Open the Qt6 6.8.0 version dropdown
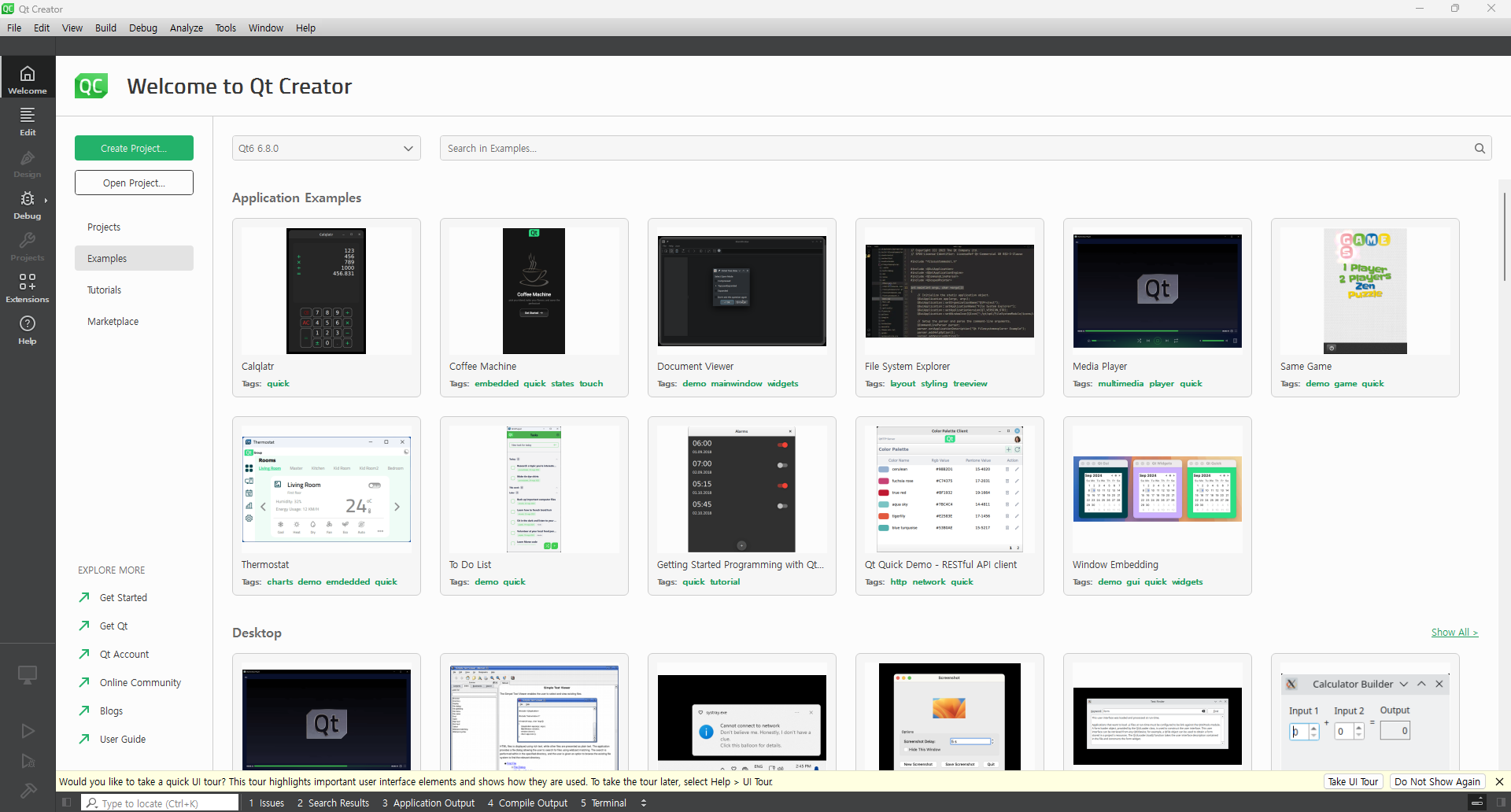 pyautogui.click(x=327, y=148)
